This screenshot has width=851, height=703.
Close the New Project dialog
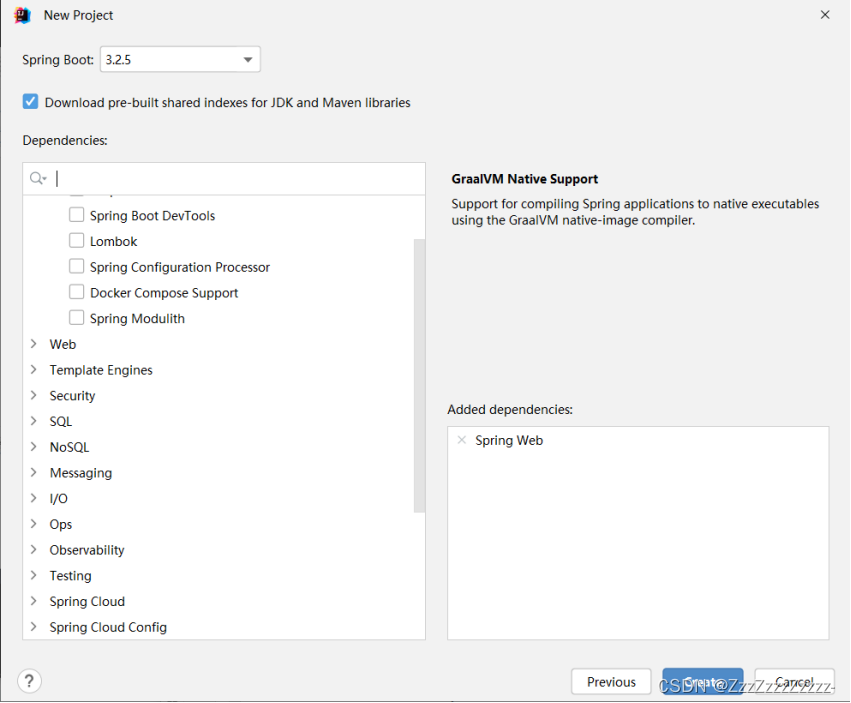coord(825,15)
